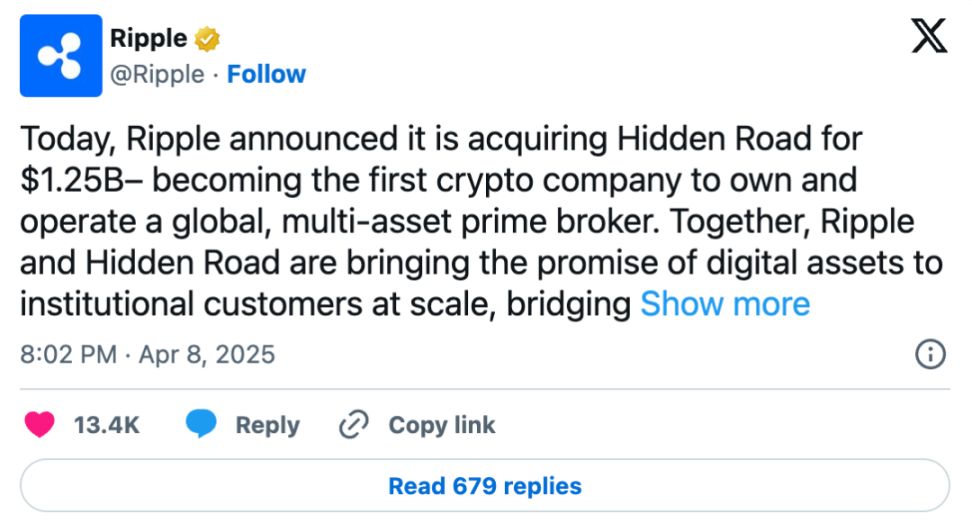
Task: Click the info circle icon
Action: [x=931, y=354]
